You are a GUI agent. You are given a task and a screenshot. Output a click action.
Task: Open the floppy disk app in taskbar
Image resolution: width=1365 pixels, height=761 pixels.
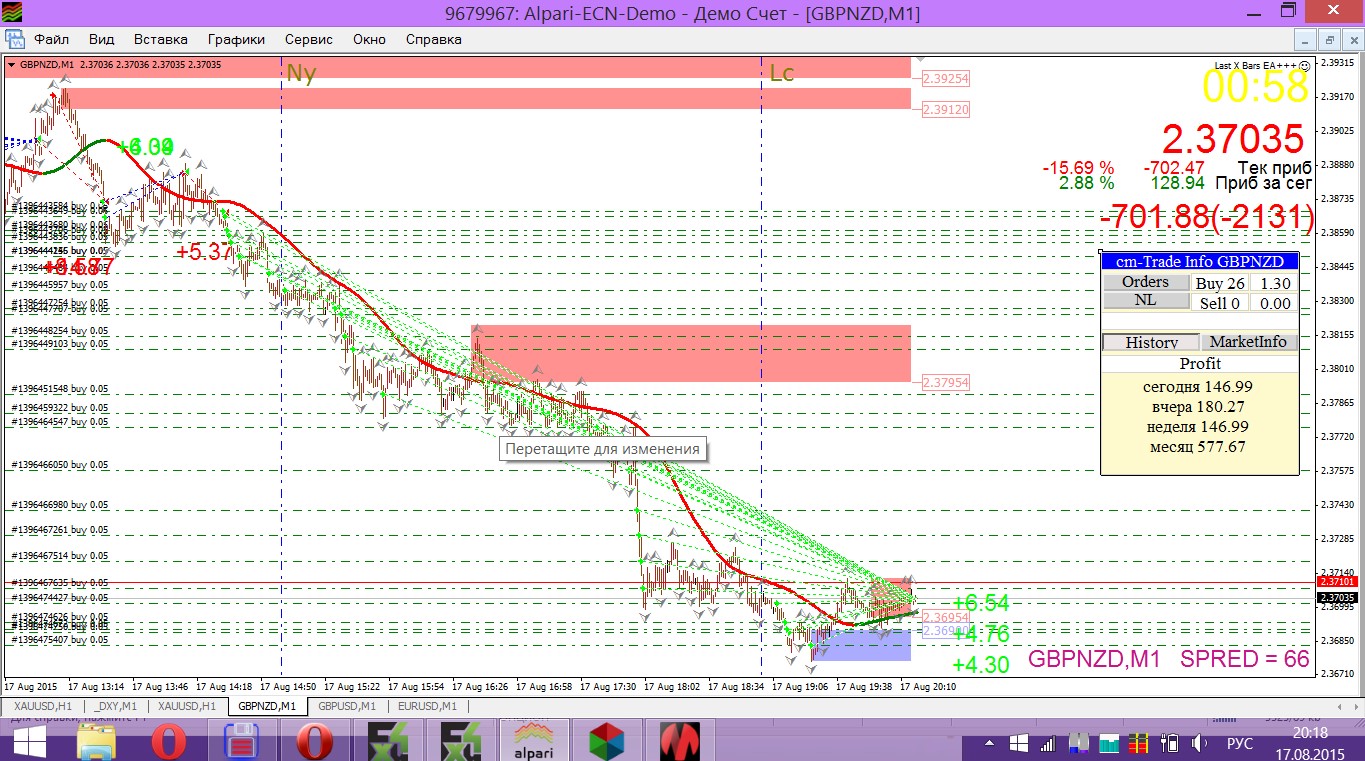(x=243, y=742)
